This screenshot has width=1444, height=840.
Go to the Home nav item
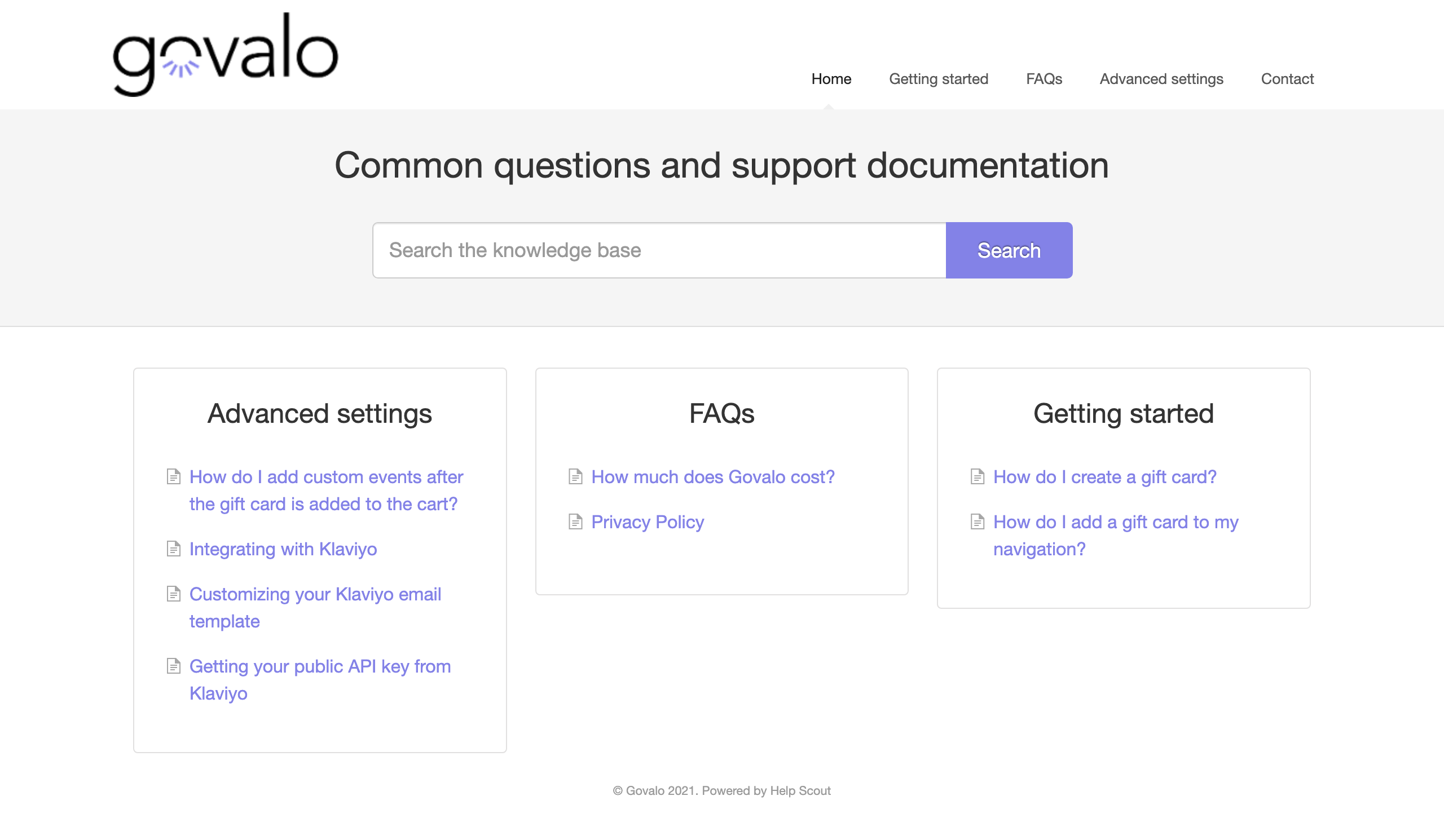tap(831, 79)
